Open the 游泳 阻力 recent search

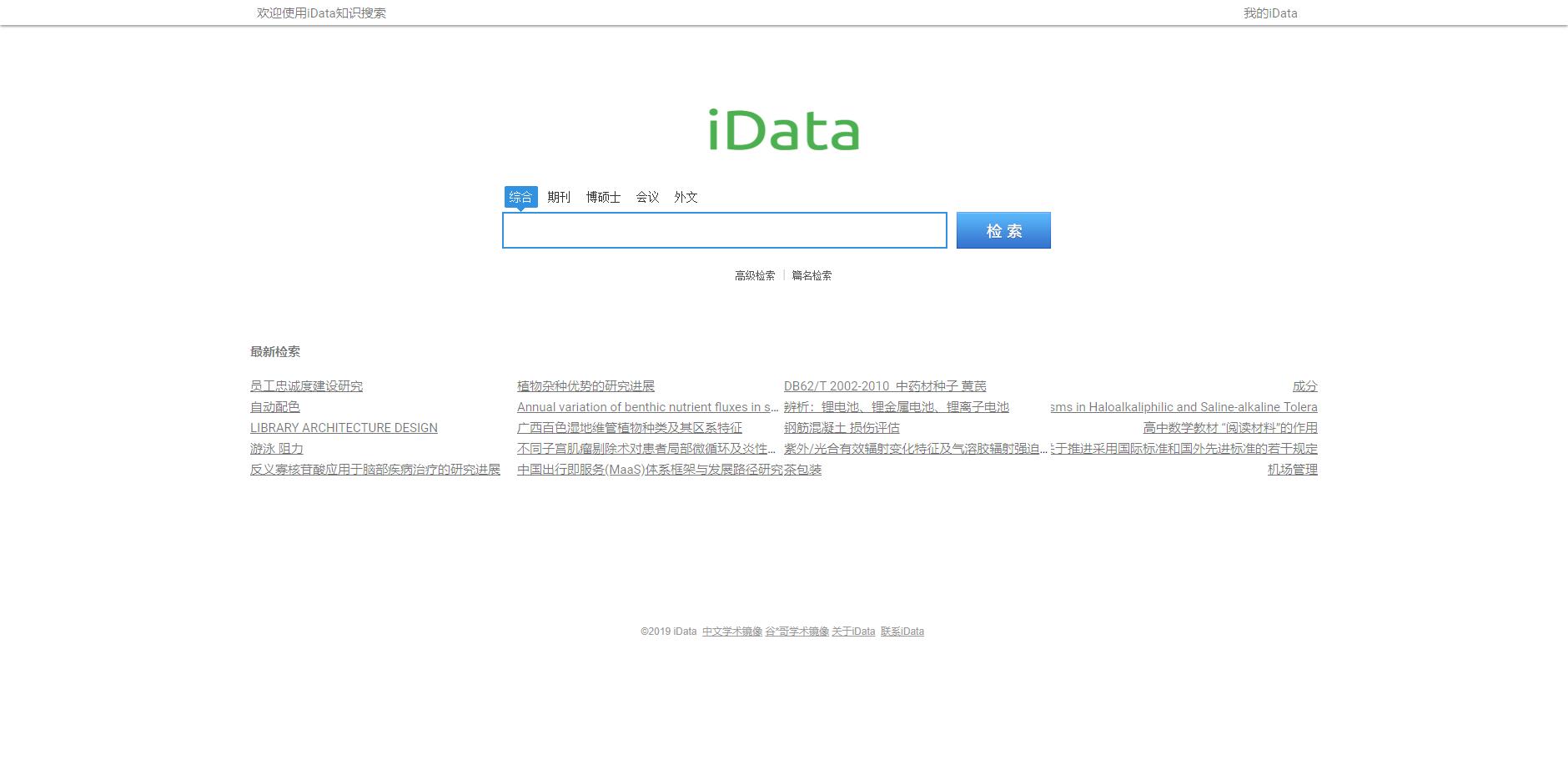pos(275,449)
